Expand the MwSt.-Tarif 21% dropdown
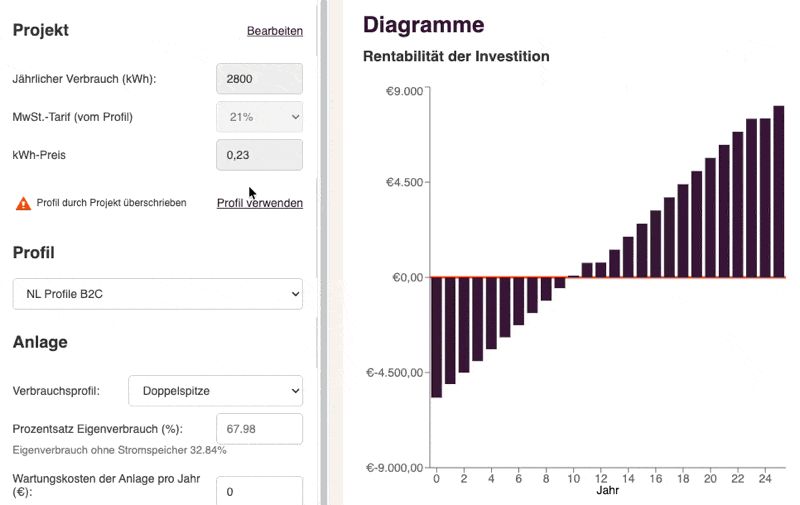800x505 pixels. [259, 117]
